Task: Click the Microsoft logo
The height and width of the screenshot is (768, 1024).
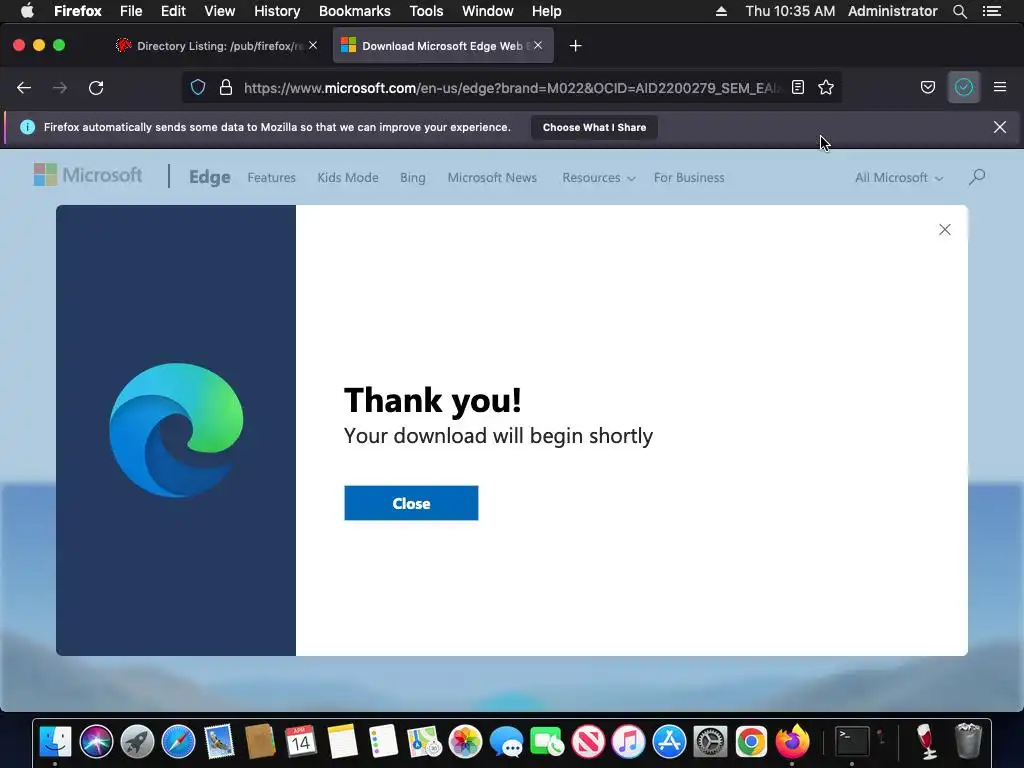Action: pos(88,175)
